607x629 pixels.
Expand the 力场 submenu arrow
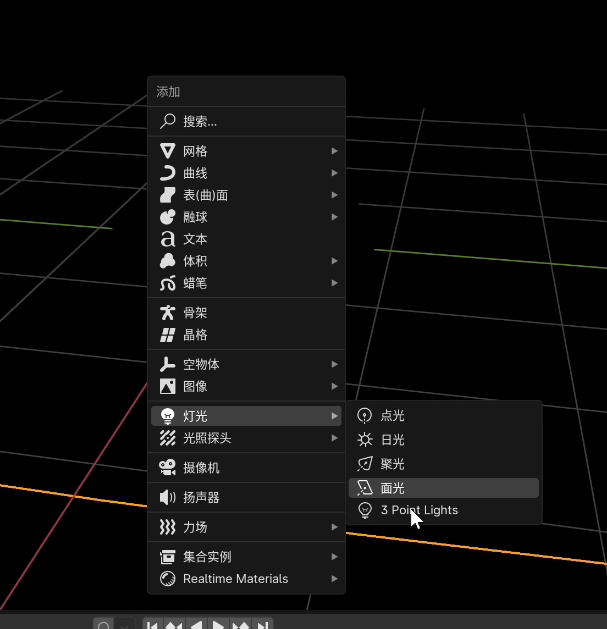point(334,527)
